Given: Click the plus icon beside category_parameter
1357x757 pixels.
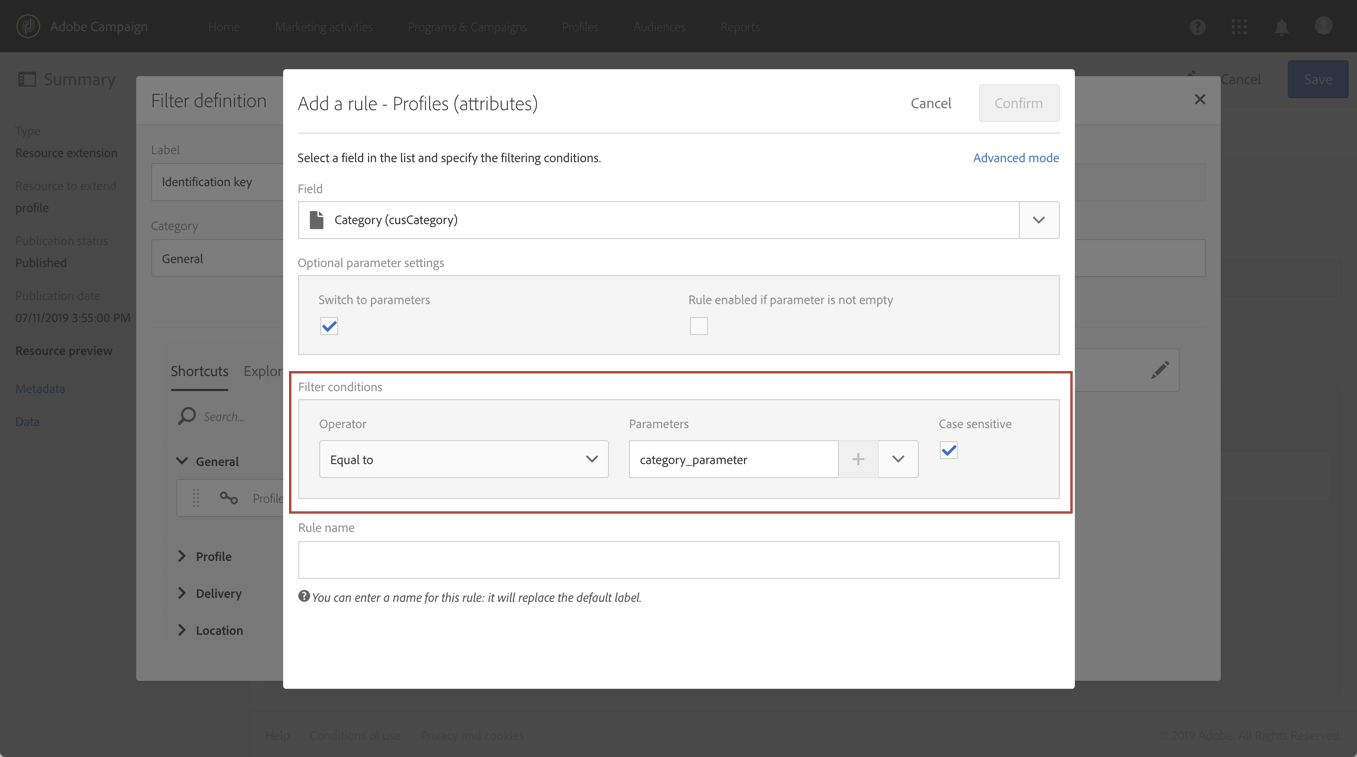Looking at the screenshot, I should click(858, 459).
